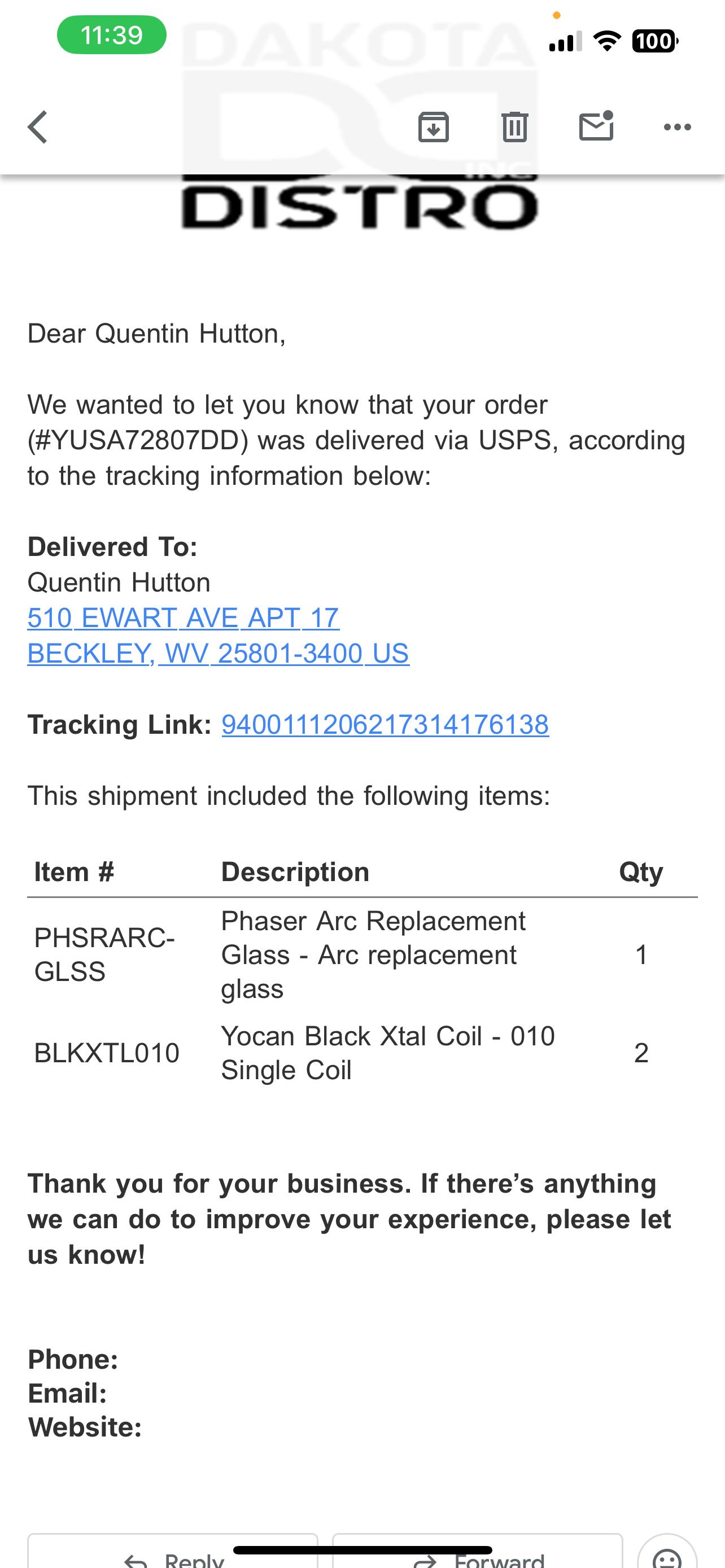The image size is (725, 1568).
Task: Open the BECKLEY, WV 25801-3400 US link
Action: [218, 654]
